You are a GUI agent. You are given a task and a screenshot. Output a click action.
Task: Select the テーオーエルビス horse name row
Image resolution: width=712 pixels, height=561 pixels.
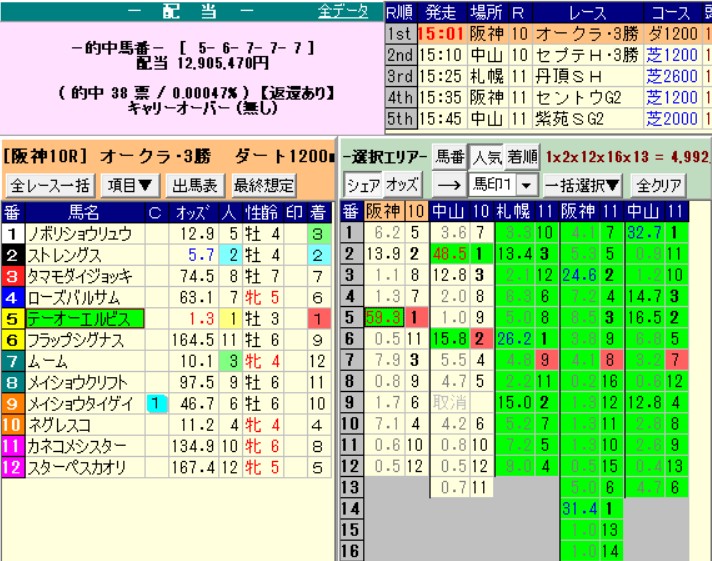tap(84, 319)
